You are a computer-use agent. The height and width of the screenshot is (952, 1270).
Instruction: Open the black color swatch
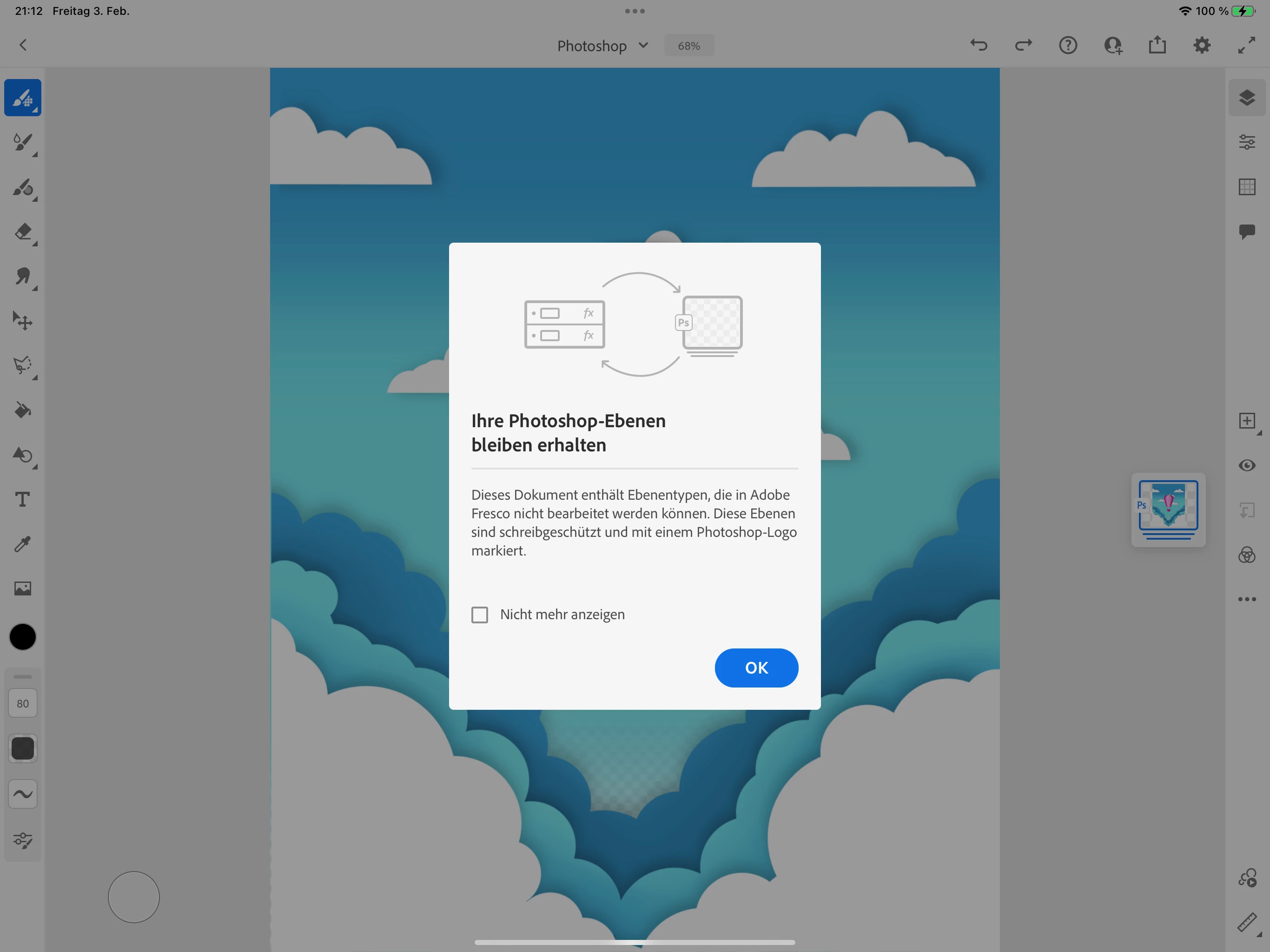point(22,637)
